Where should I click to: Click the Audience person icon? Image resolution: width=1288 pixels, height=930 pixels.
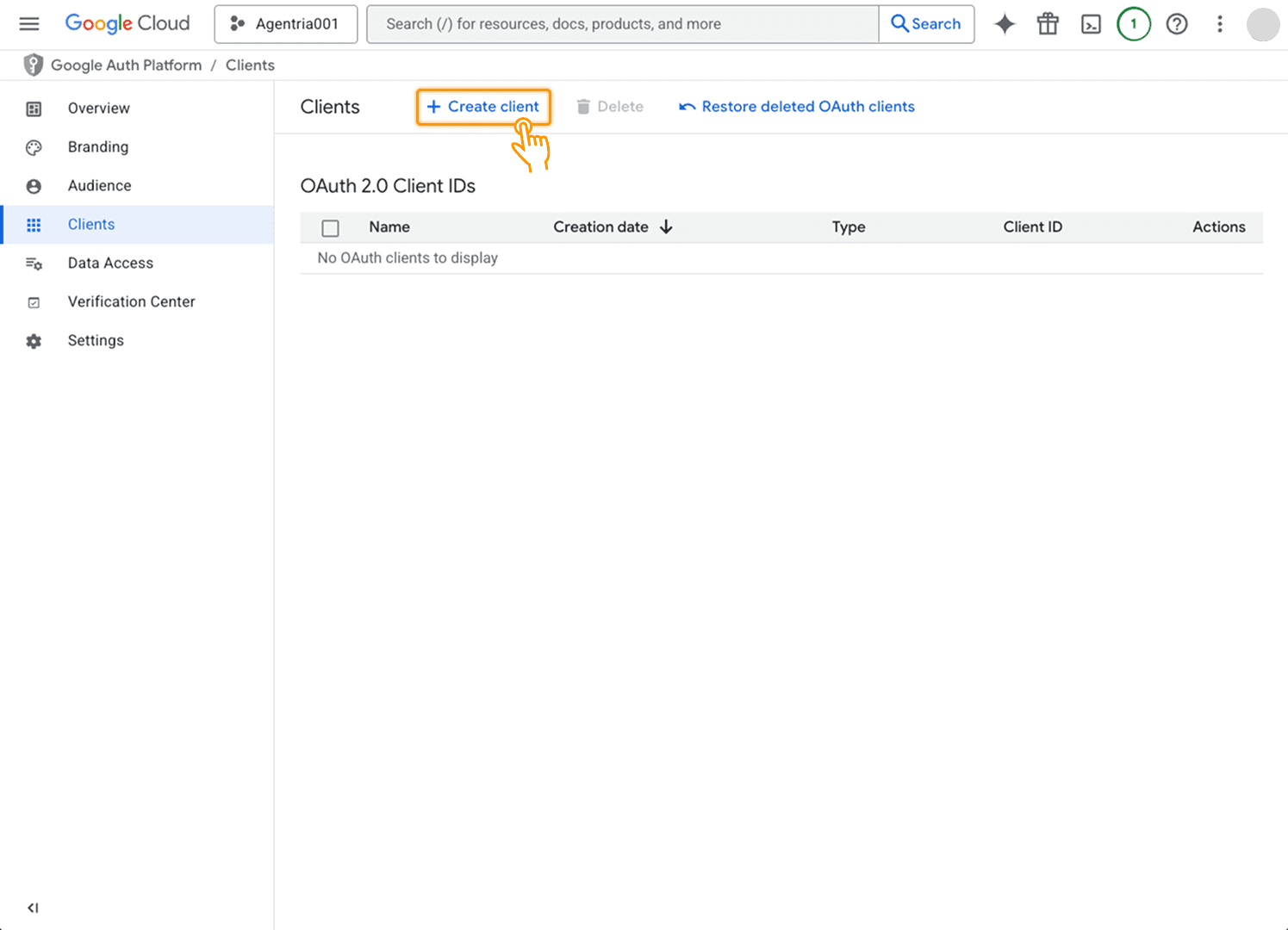click(34, 186)
